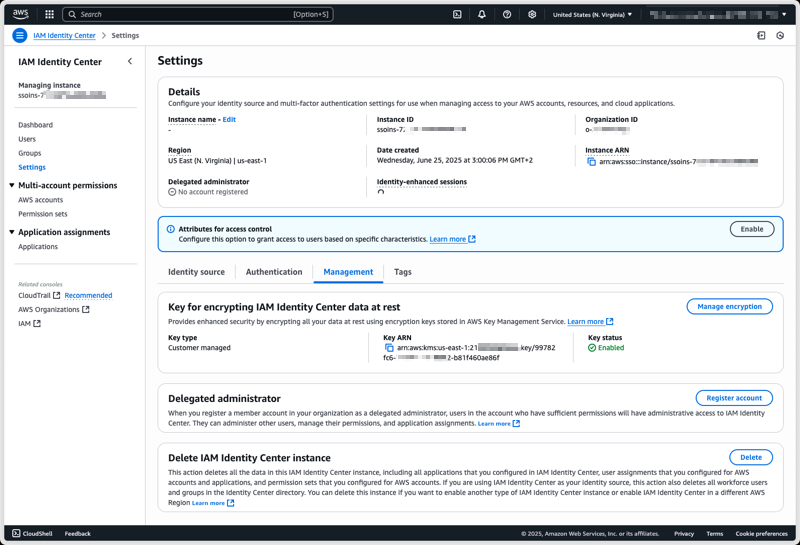The image size is (800, 545).
Task: Collapse the Application assignments section
Action: (12, 232)
